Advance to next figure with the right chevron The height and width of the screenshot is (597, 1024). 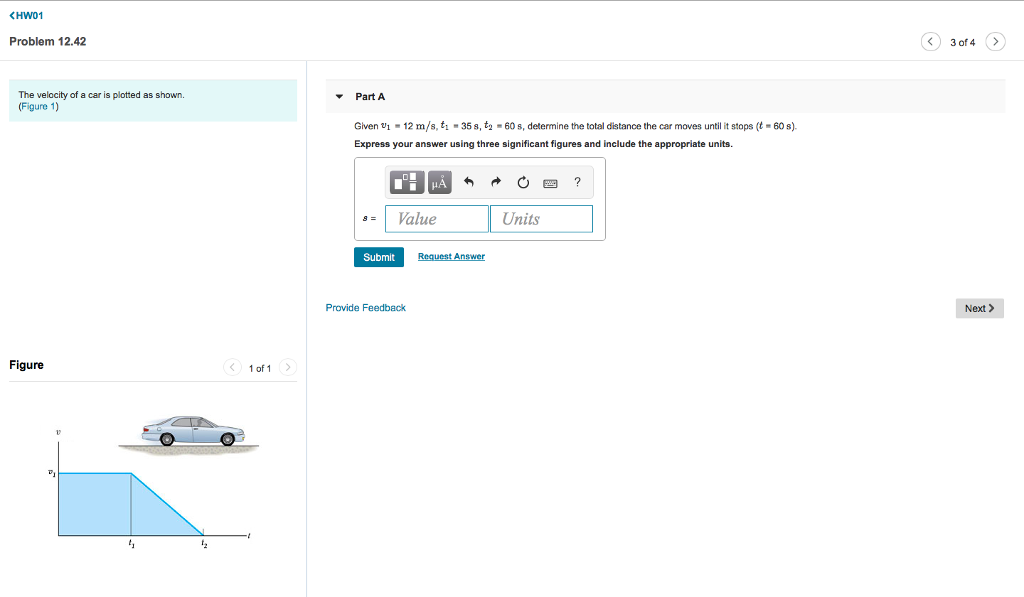288,367
